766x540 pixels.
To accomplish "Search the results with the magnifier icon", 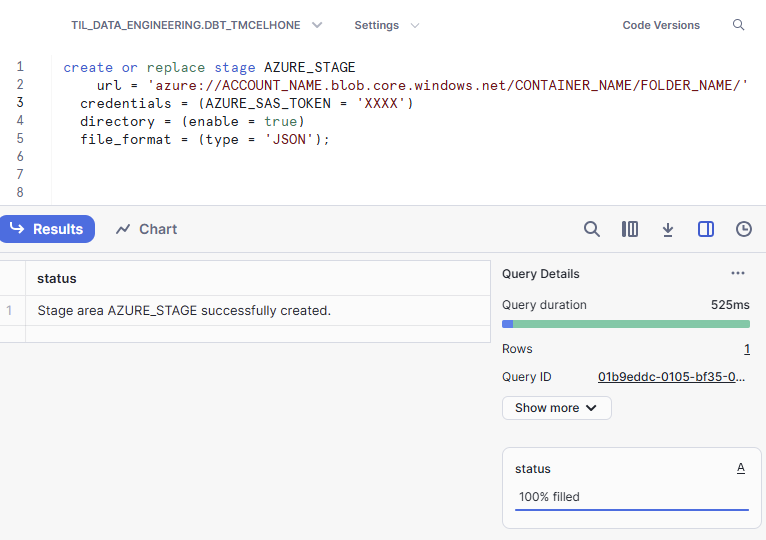I will point(592,229).
